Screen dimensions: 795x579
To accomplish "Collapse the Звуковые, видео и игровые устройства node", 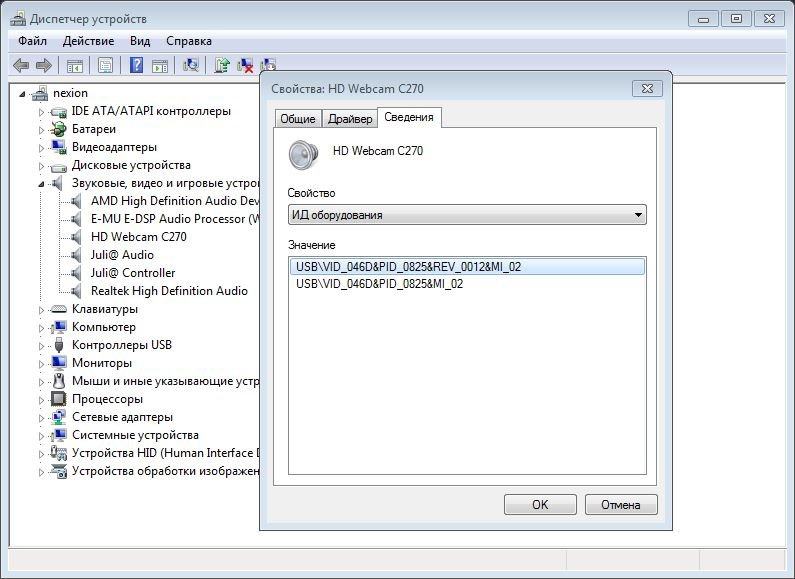I will pyautogui.click(x=42, y=184).
